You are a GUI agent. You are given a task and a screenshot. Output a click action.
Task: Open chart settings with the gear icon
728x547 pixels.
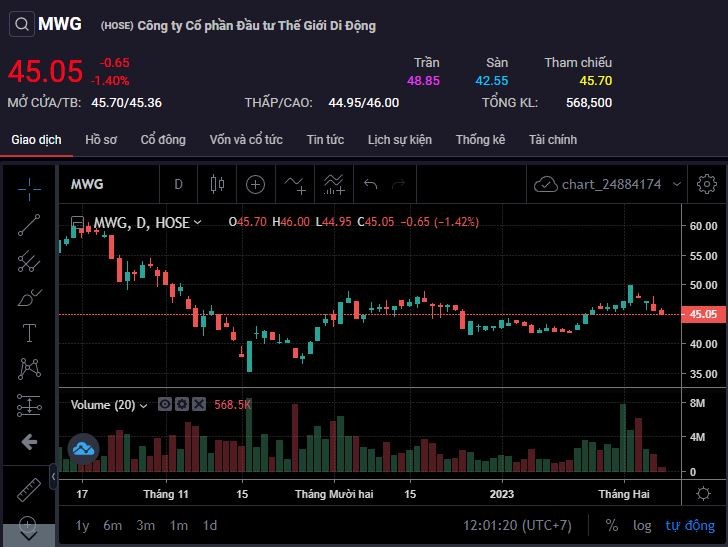pyautogui.click(x=707, y=184)
